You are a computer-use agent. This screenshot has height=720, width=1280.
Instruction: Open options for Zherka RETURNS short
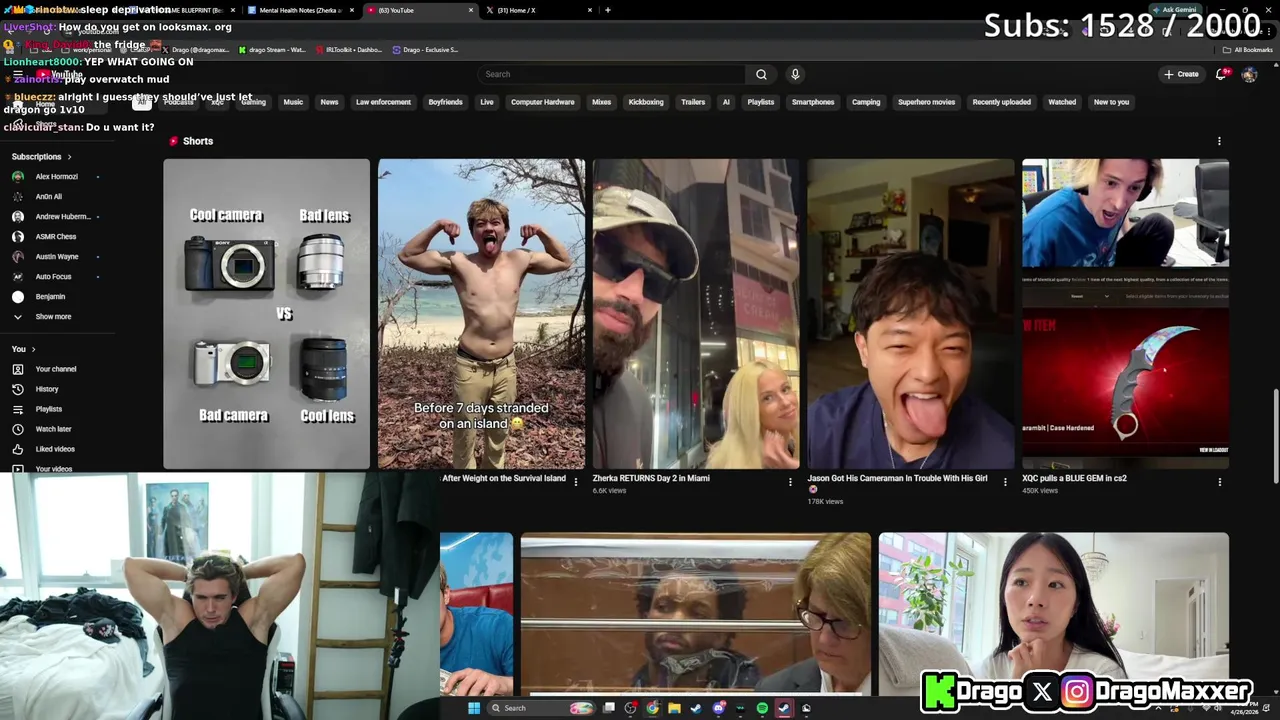(x=790, y=482)
